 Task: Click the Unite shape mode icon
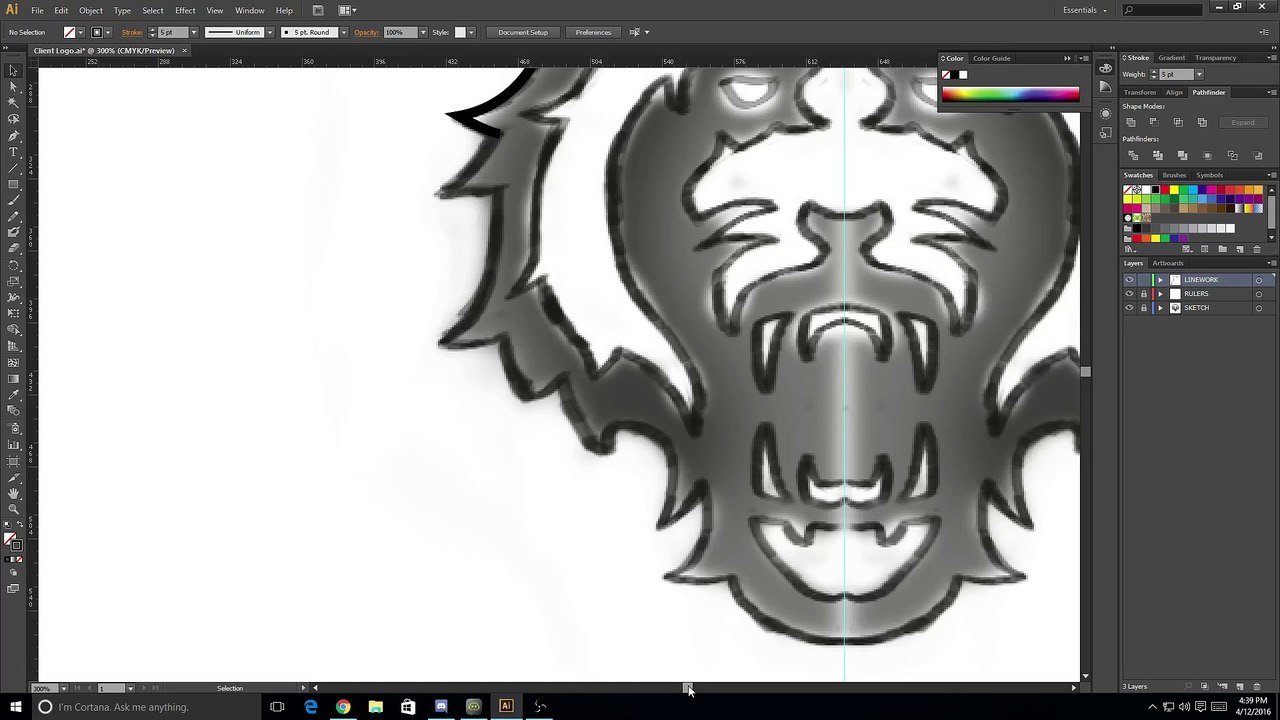(1131, 122)
